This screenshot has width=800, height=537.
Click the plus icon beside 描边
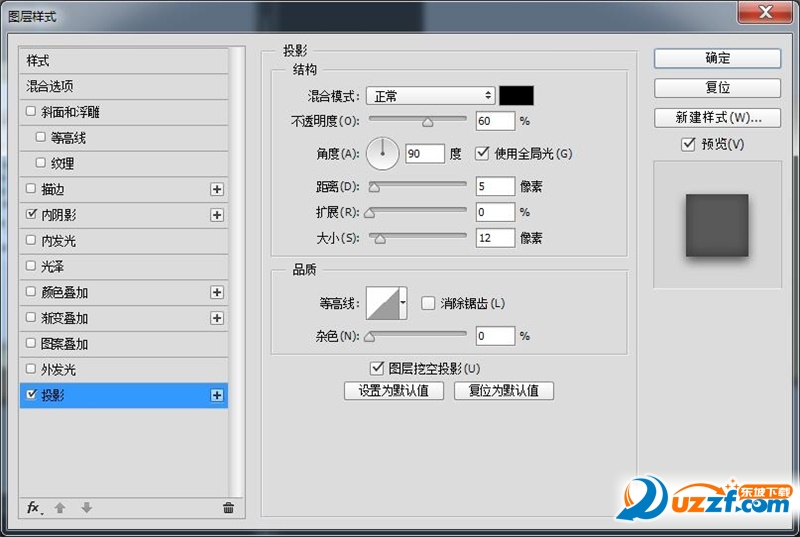(x=216, y=189)
